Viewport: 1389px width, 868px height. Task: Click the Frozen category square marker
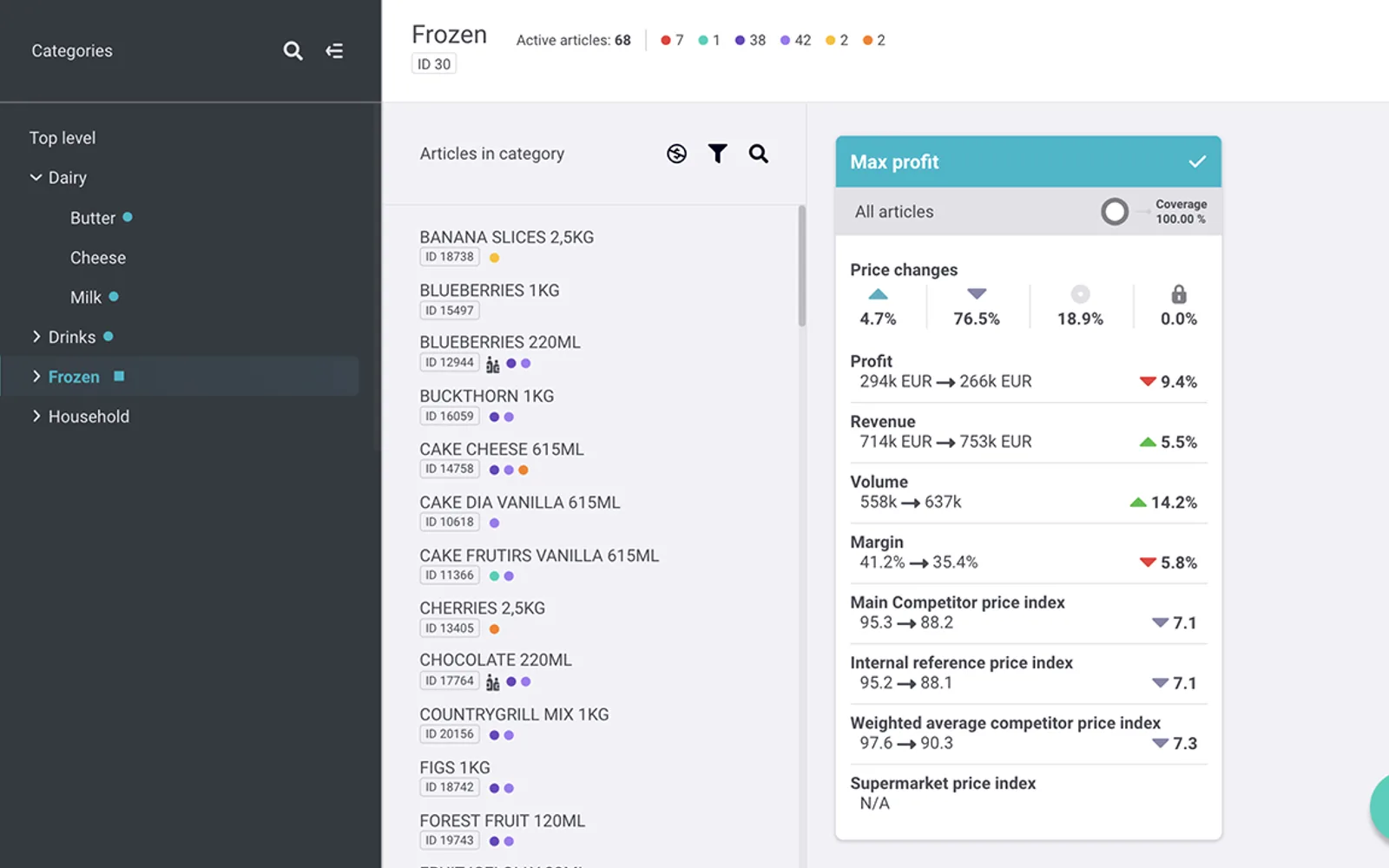119,376
